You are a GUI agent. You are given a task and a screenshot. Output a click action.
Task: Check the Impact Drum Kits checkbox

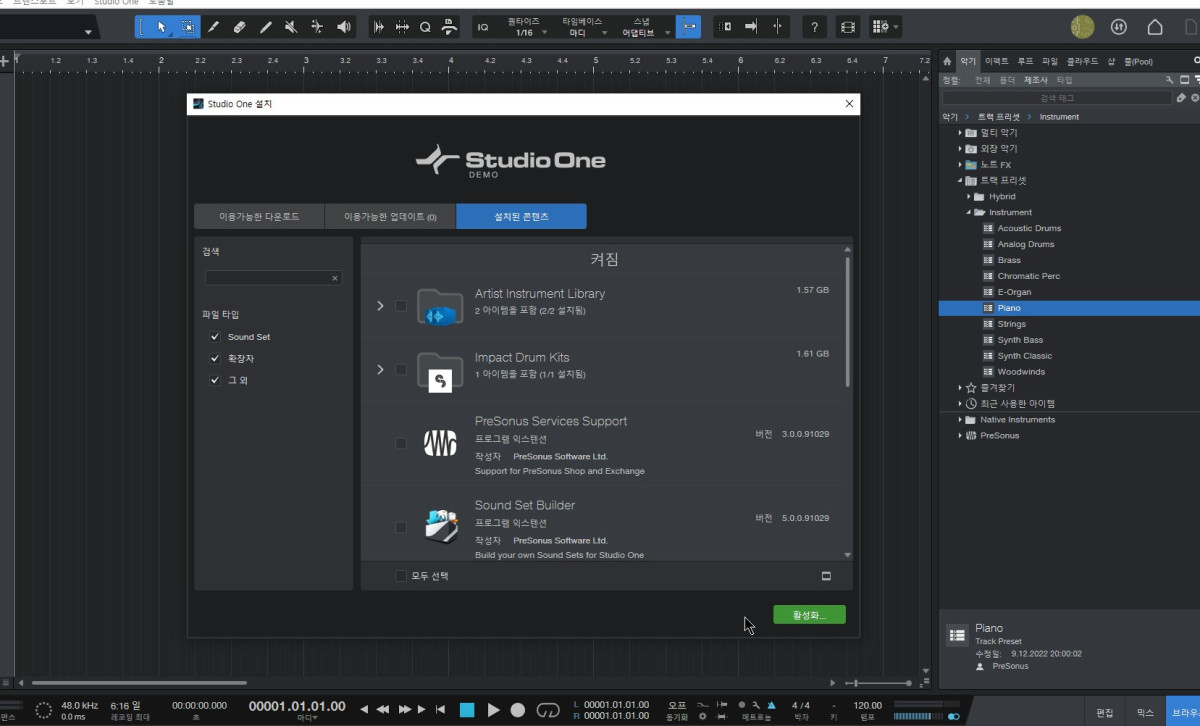(401, 370)
